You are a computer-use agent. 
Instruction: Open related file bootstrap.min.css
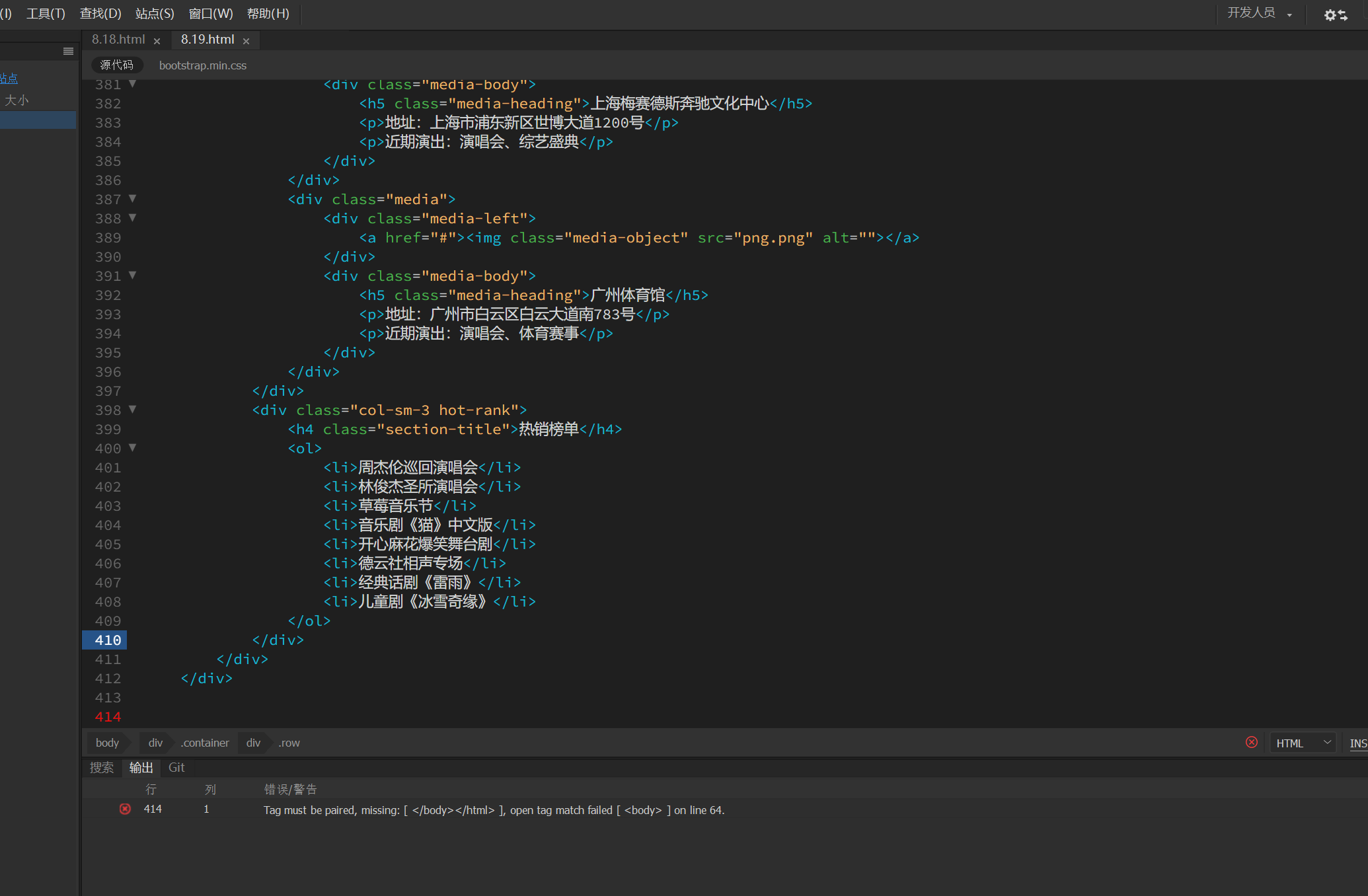[203, 65]
